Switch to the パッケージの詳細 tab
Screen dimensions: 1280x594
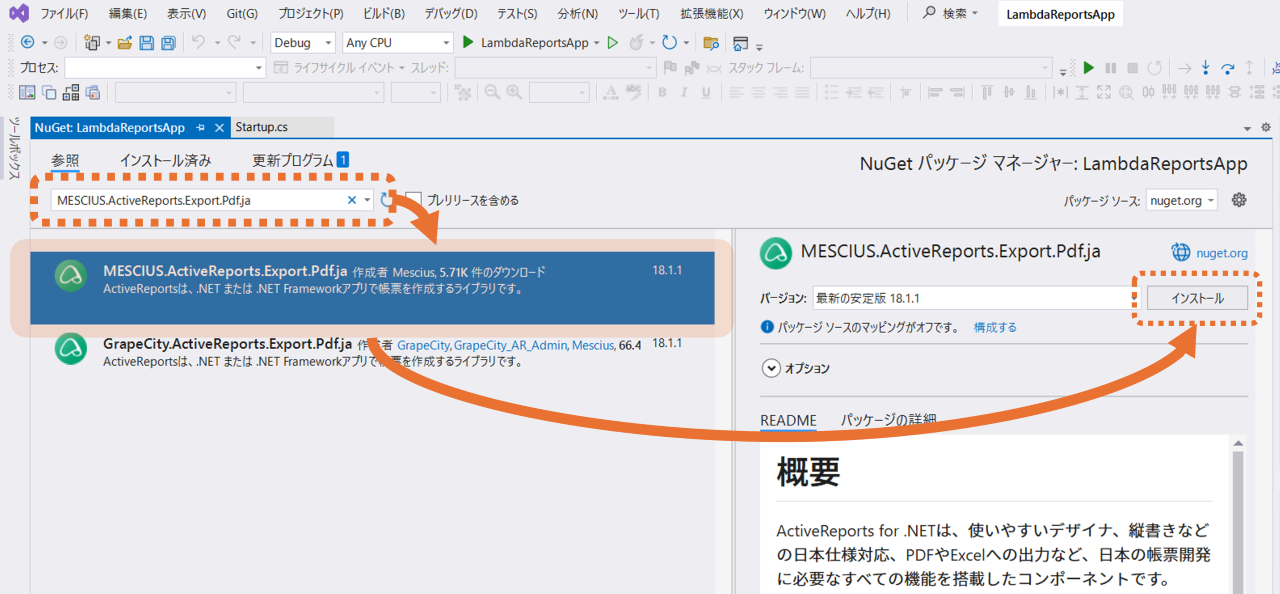pyautogui.click(x=888, y=420)
